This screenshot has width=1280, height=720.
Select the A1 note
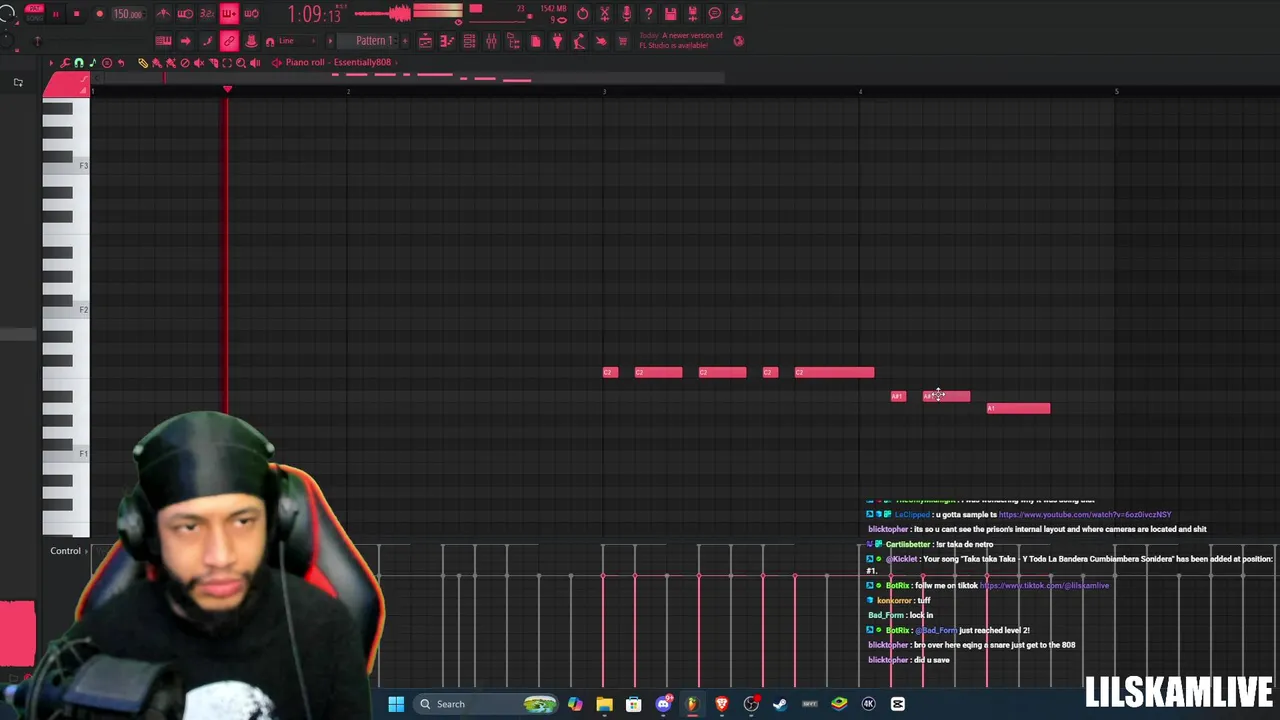click(x=1018, y=408)
